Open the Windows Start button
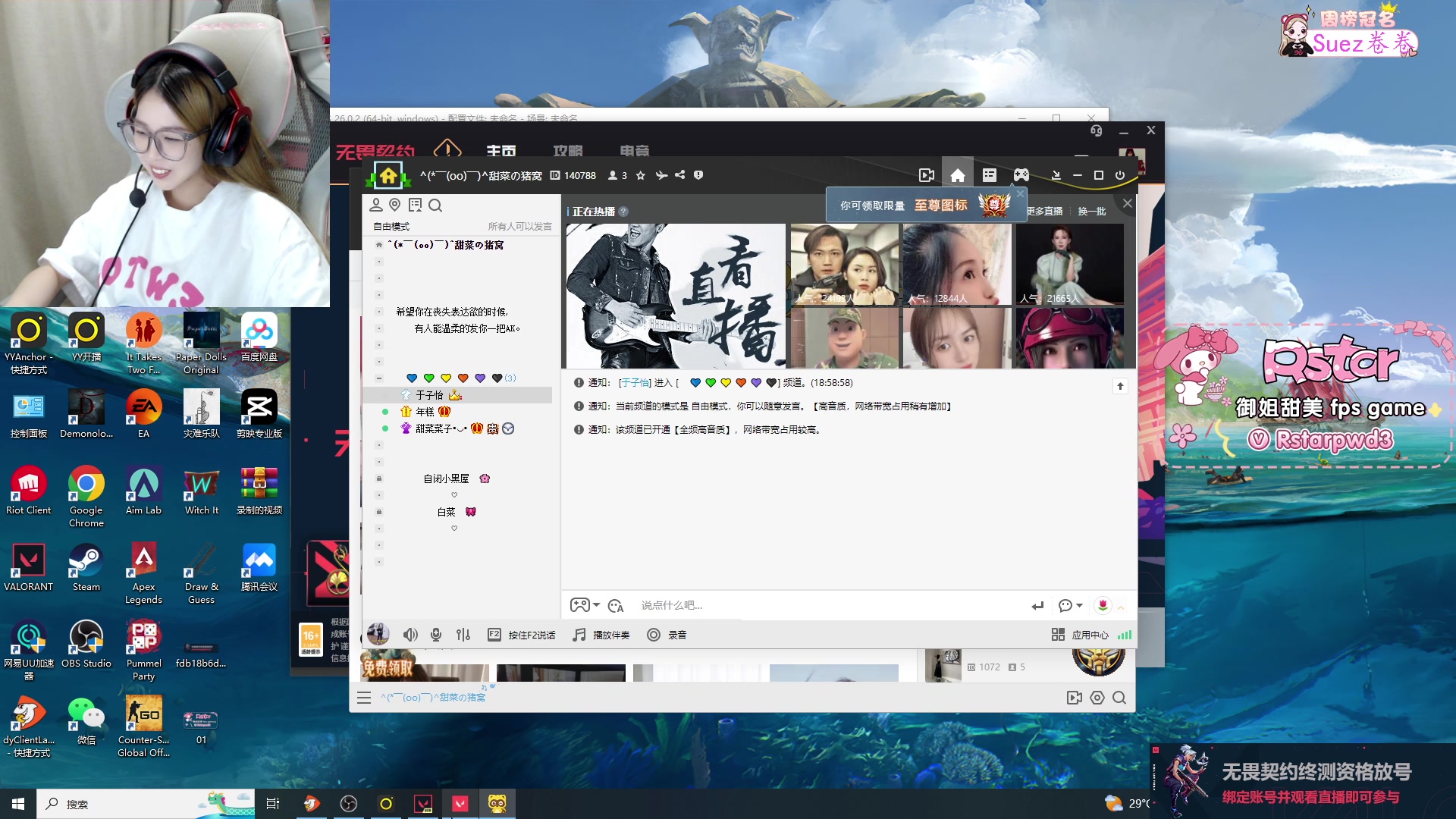The height and width of the screenshot is (819, 1456). [x=18, y=804]
